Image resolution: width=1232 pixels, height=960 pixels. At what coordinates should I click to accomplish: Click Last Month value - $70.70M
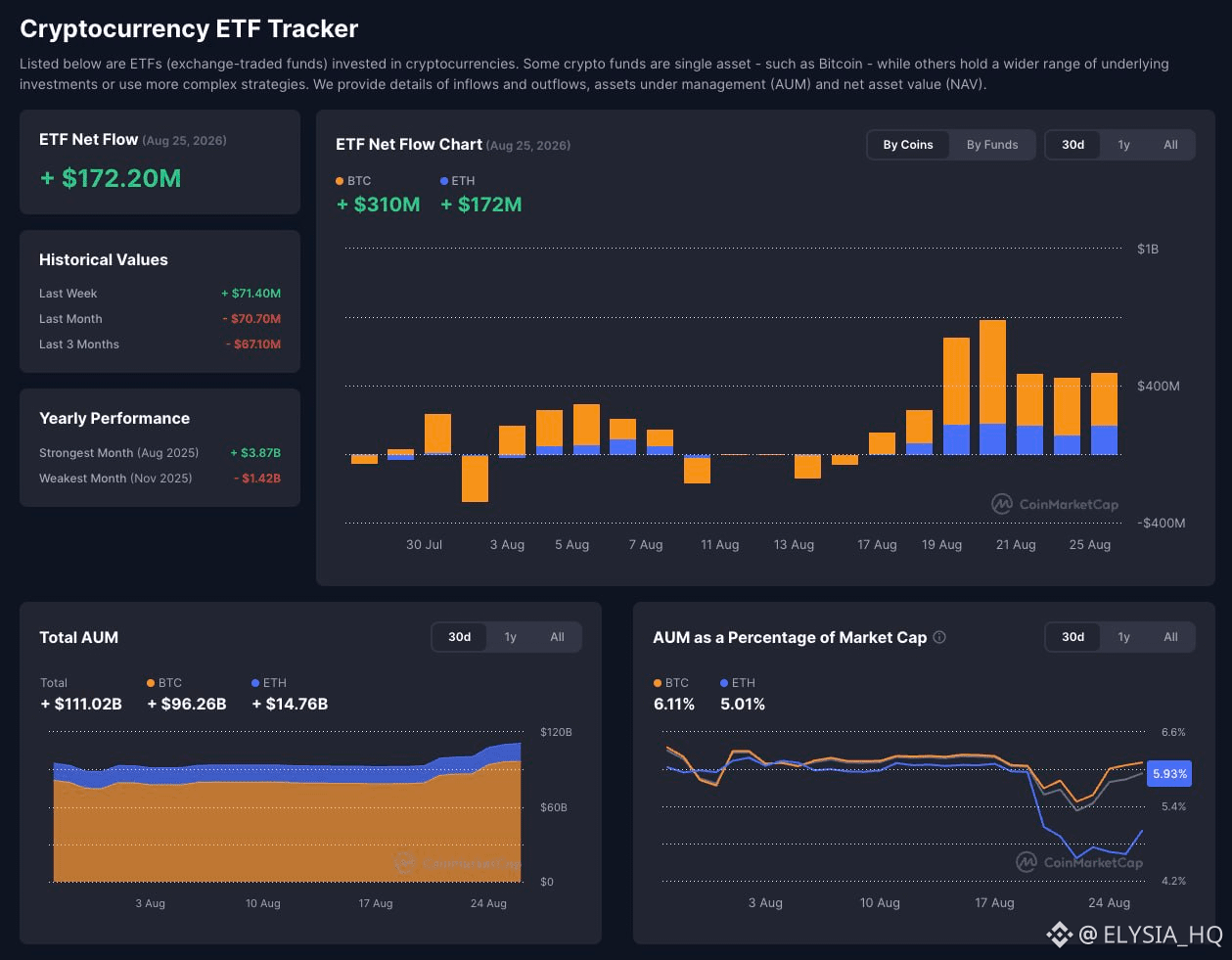tap(251, 319)
